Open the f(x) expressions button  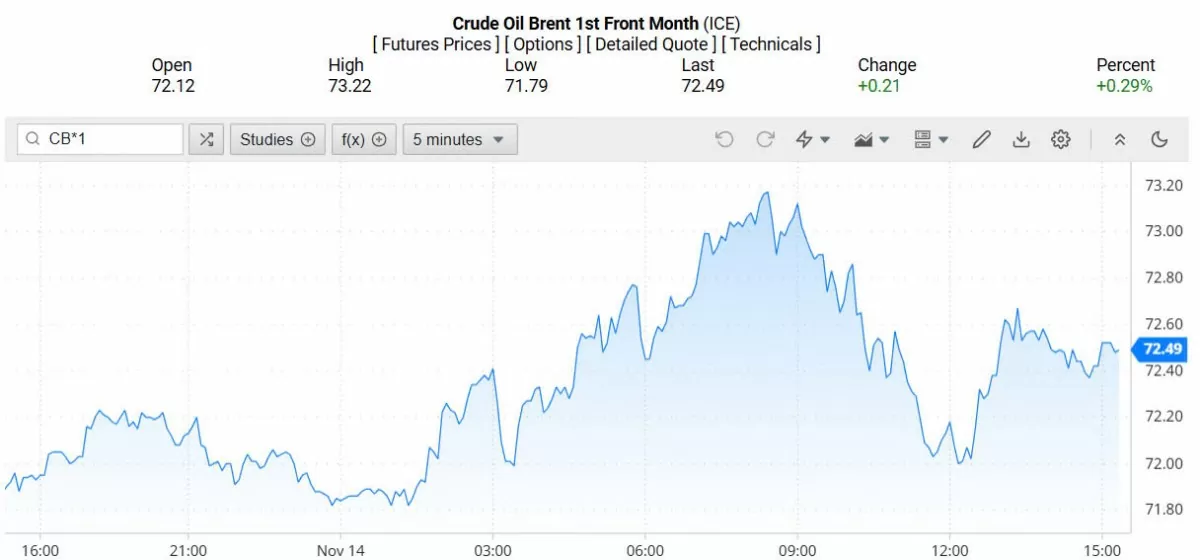tap(363, 140)
